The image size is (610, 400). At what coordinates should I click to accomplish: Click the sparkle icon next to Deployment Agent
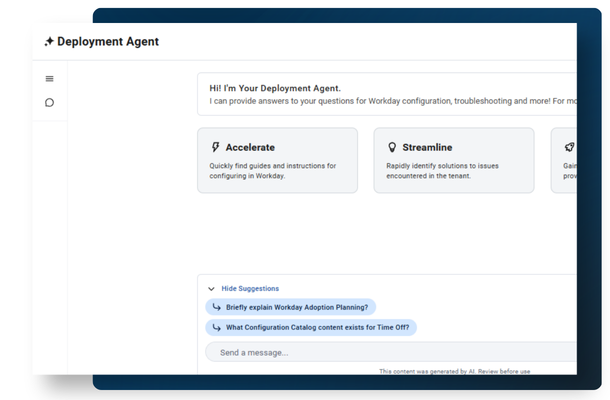pyautogui.click(x=49, y=41)
